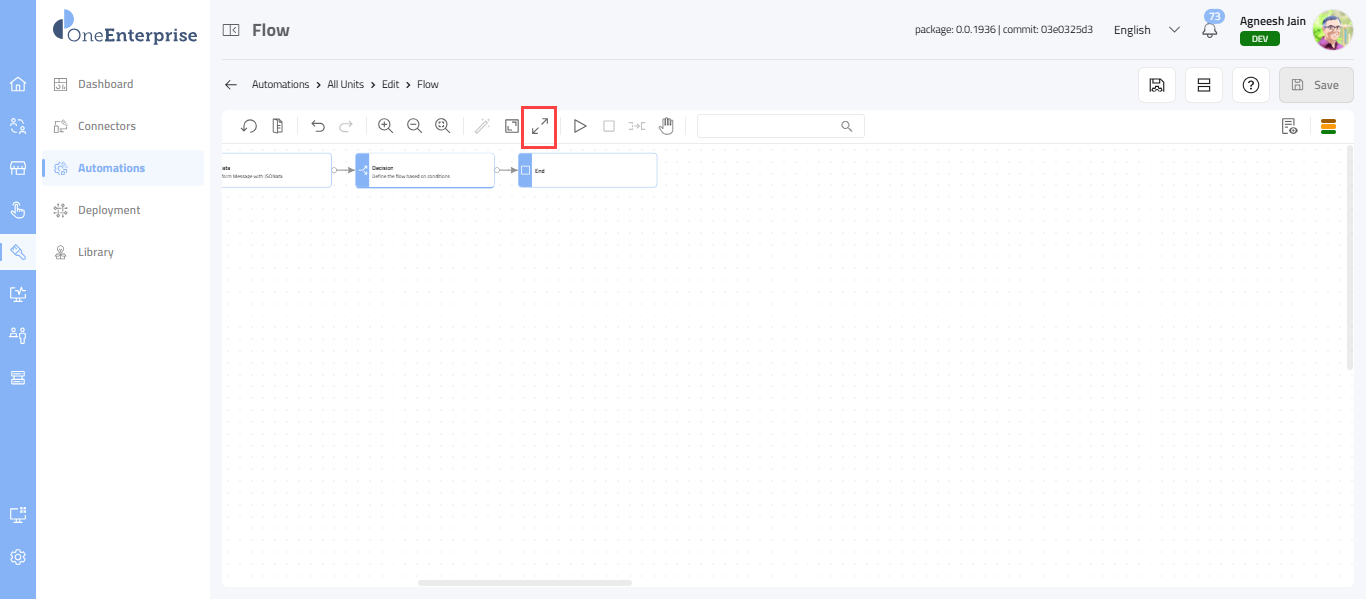Image resolution: width=1366 pixels, height=599 pixels.
Task: Click the fullscreen expand arrows icon
Action: click(539, 126)
